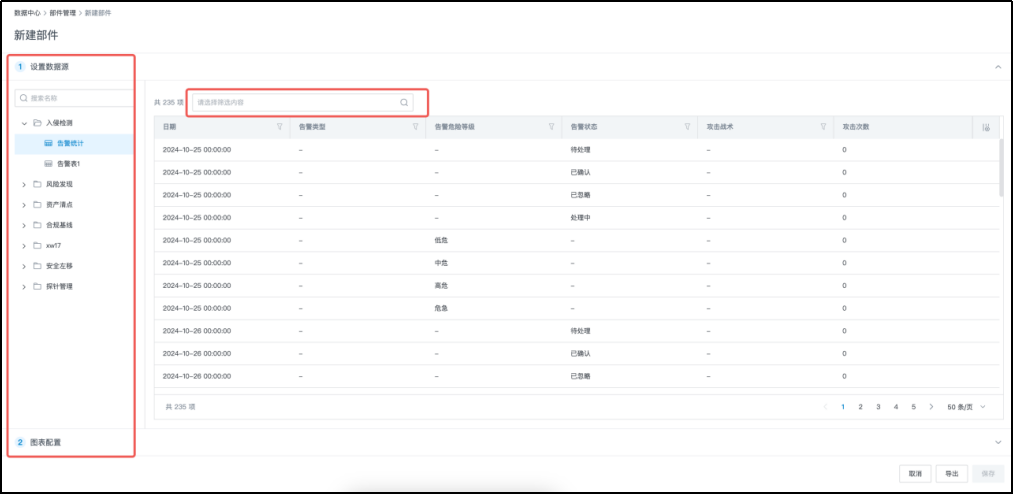Go to page 5 of the table
Image resolution: width=1013 pixels, height=494 pixels.
(914, 407)
